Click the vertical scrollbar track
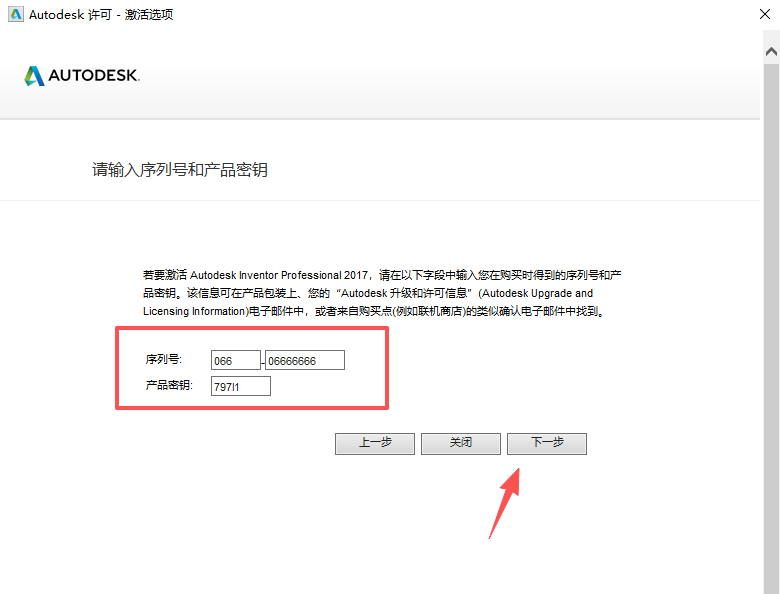Image resolution: width=780 pixels, height=594 pixels. tap(772, 328)
